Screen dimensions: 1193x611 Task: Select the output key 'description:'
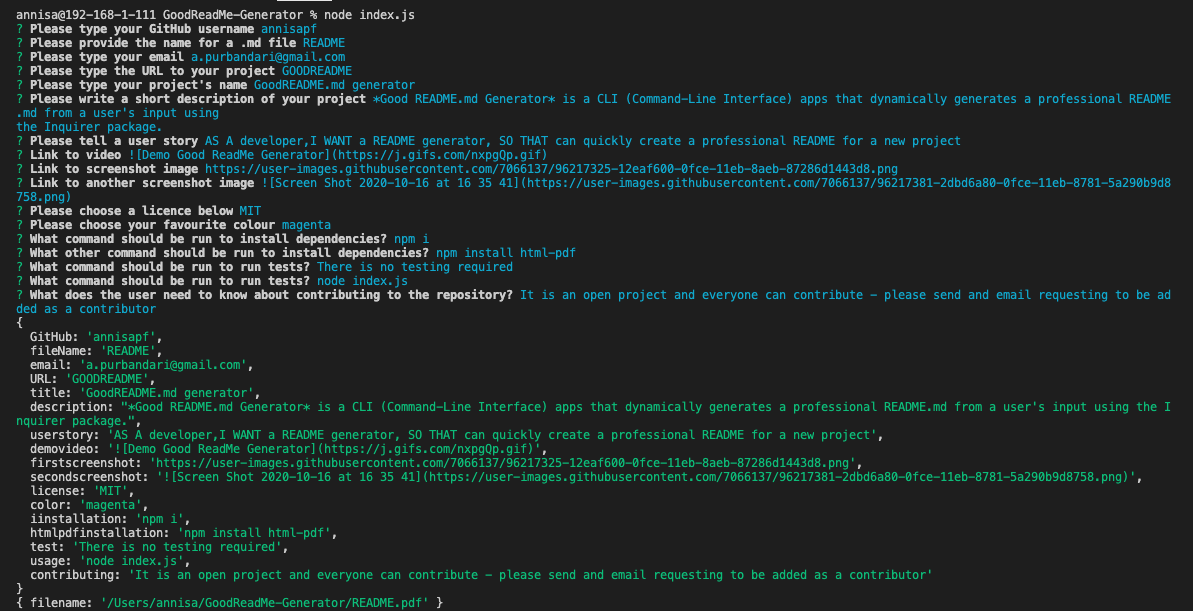tap(72, 407)
